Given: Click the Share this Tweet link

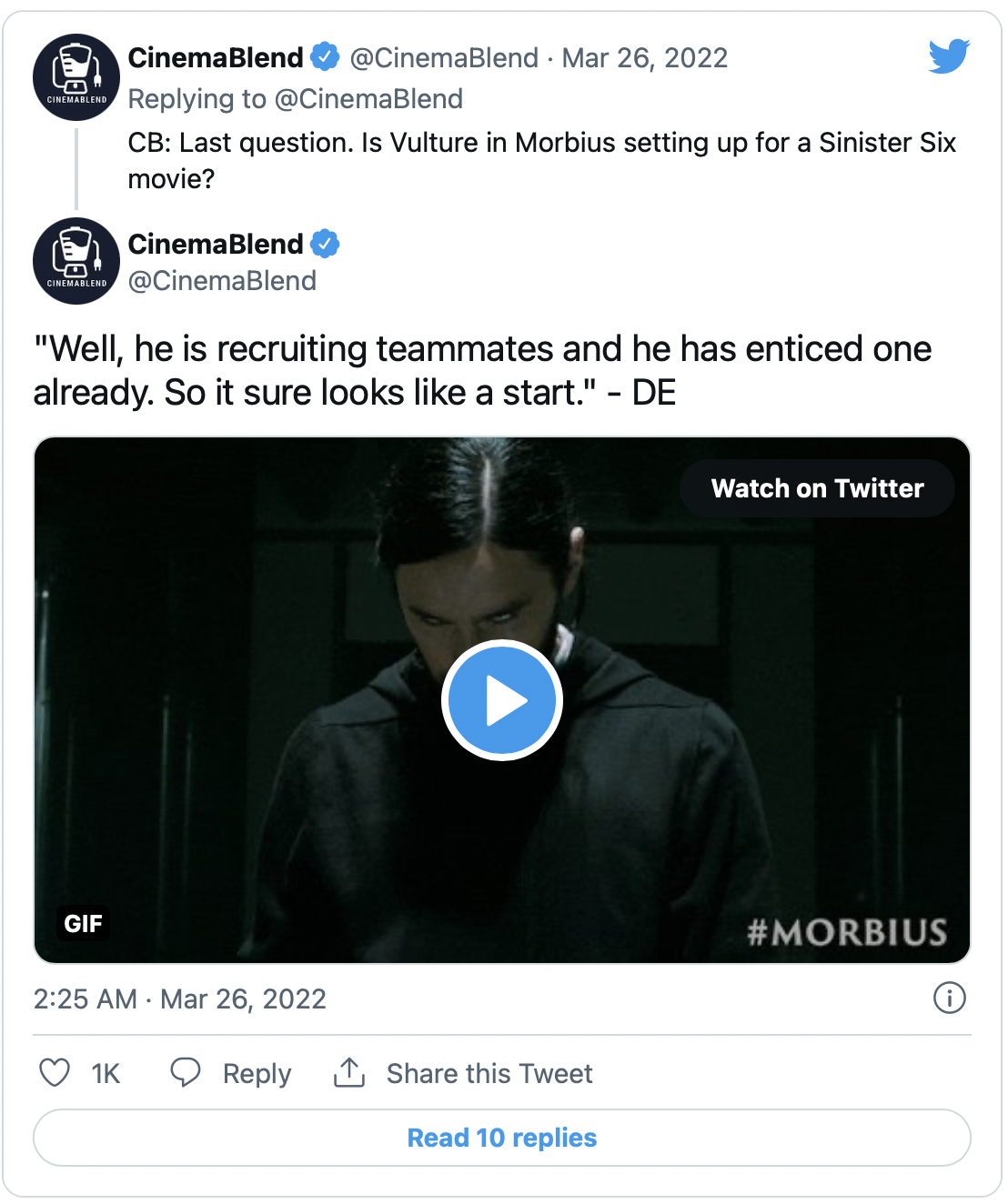Looking at the screenshot, I should point(489,1074).
